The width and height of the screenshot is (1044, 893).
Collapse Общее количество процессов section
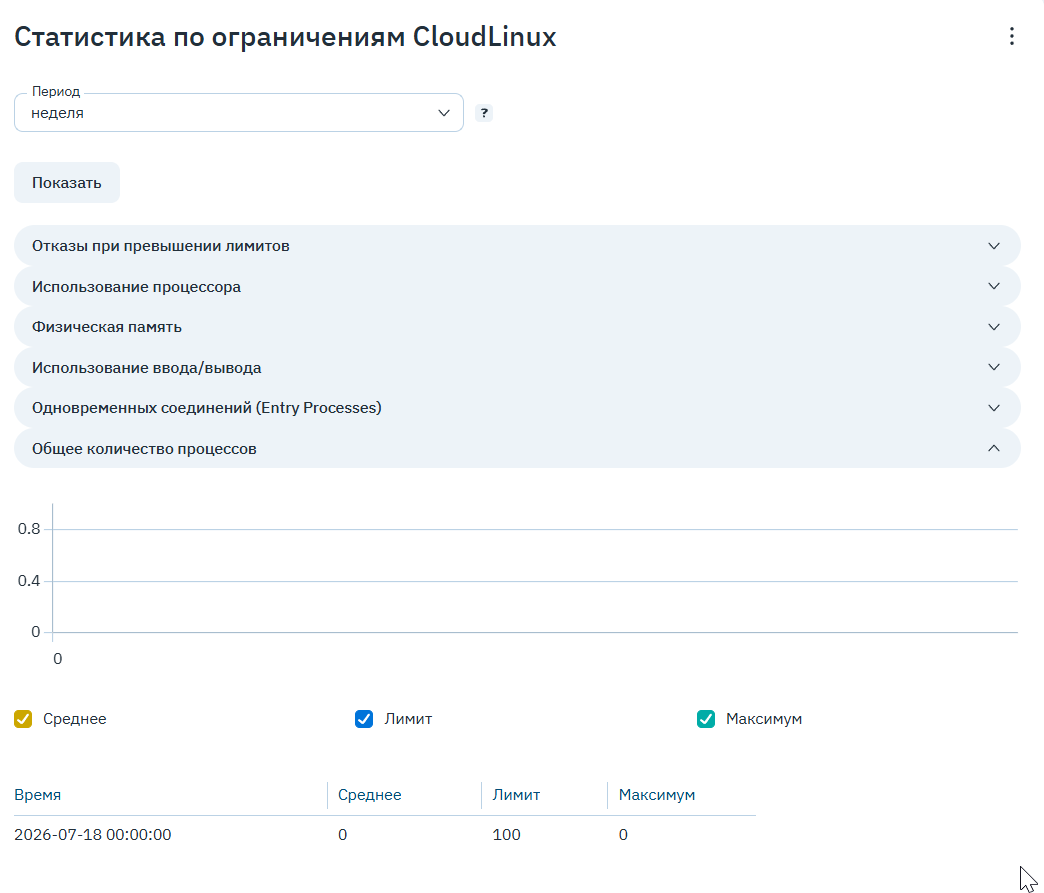517,448
